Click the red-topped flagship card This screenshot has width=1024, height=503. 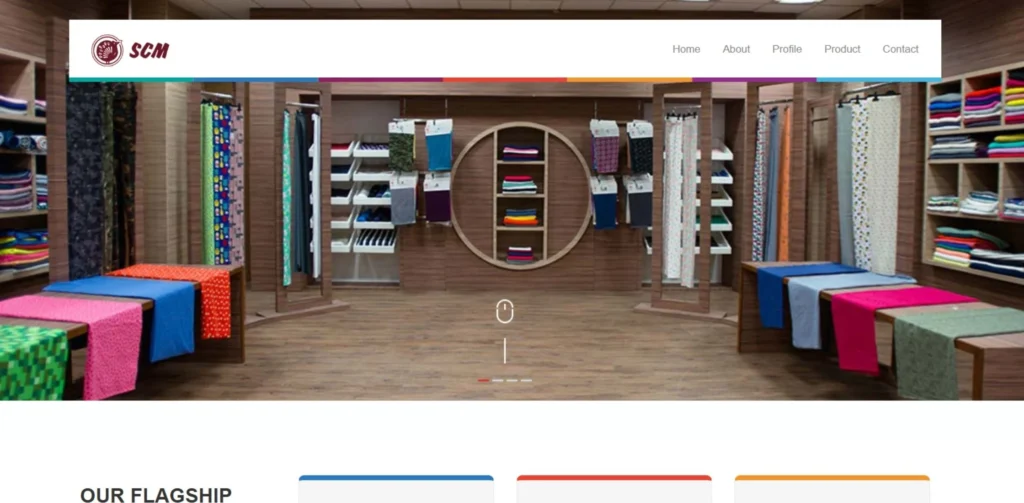614,489
